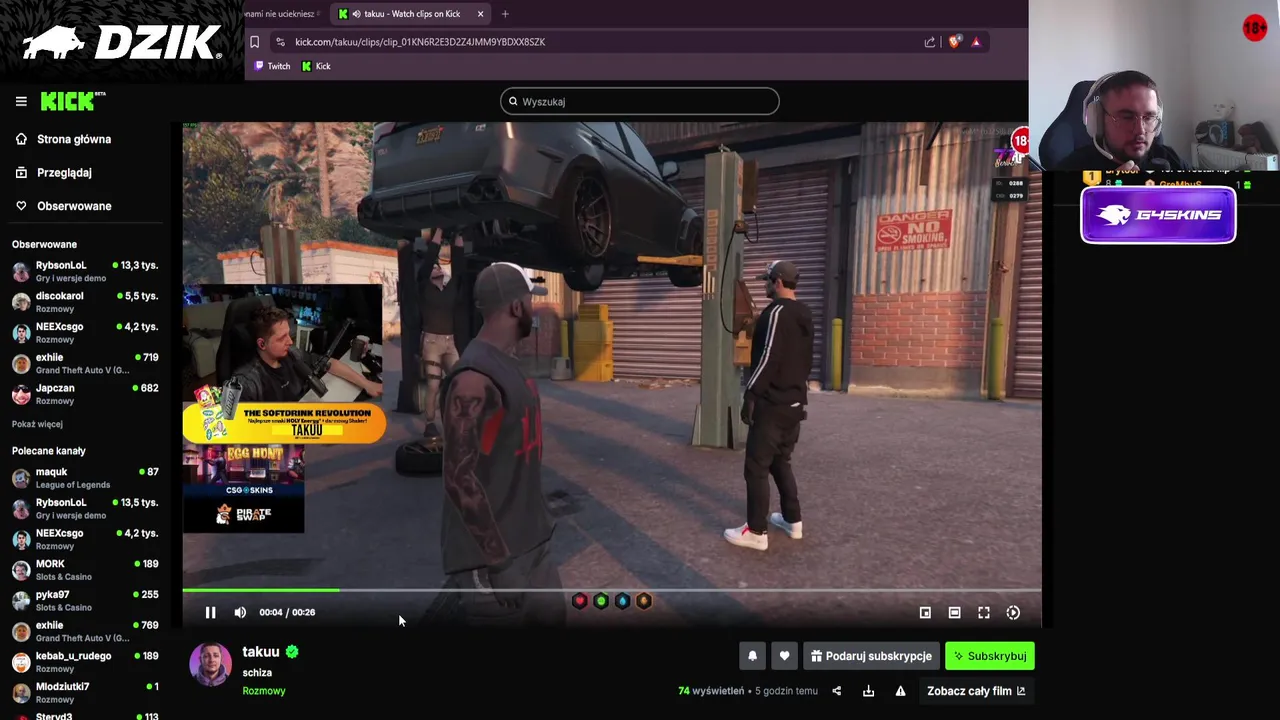This screenshot has height=720, width=1280.
Task: Click the Brave Rewards triangle icon
Action: pyautogui.click(x=976, y=42)
